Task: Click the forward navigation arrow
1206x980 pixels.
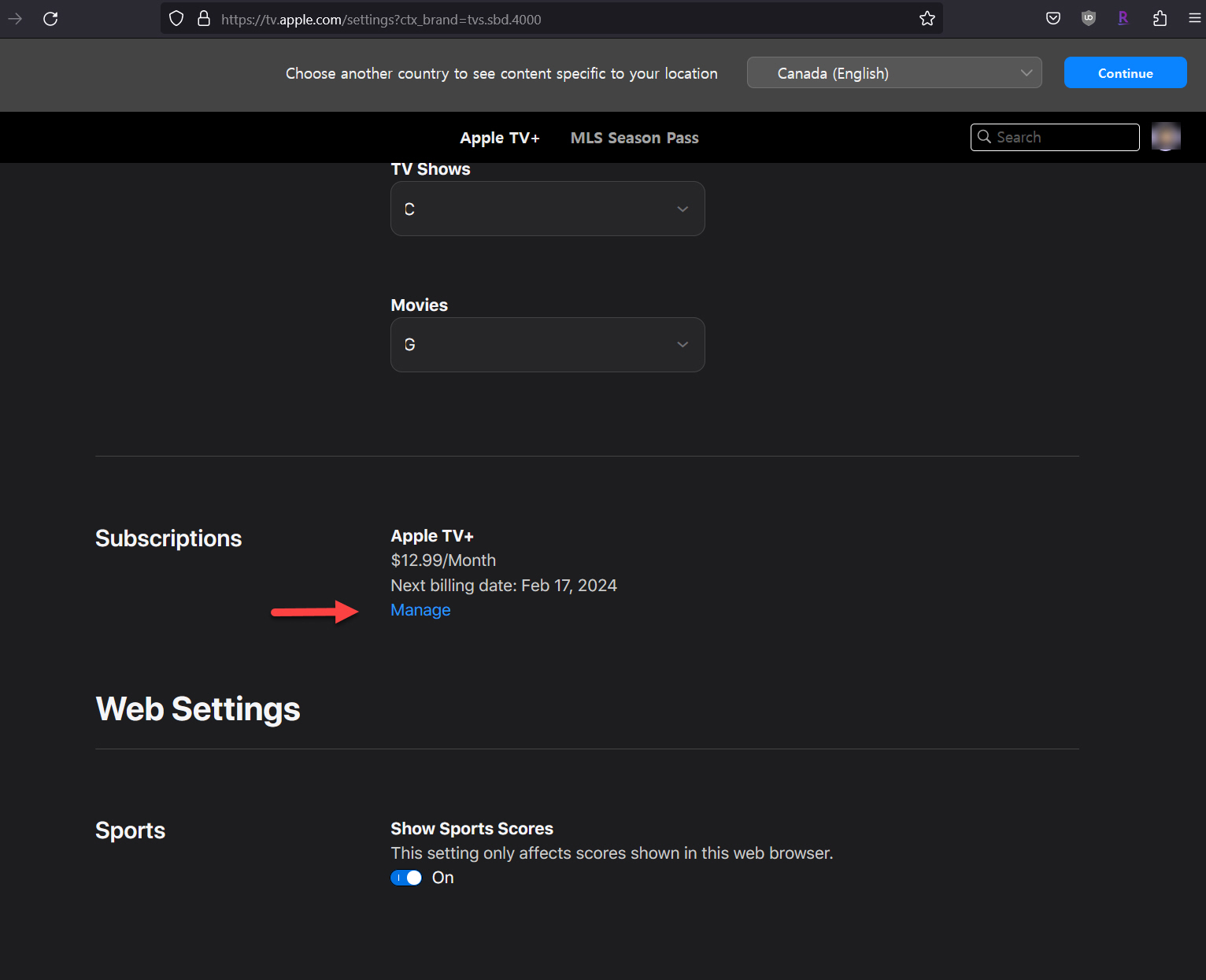Action: (x=15, y=19)
